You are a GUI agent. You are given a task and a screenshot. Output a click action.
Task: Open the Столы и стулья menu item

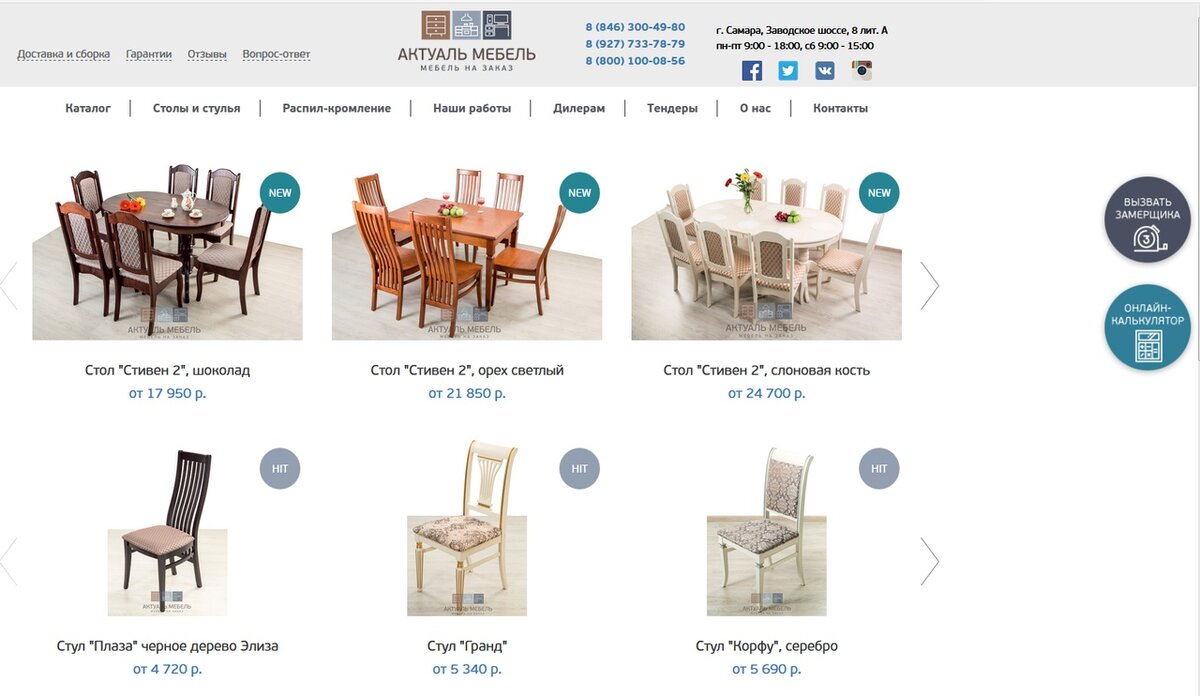click(196, 108)
